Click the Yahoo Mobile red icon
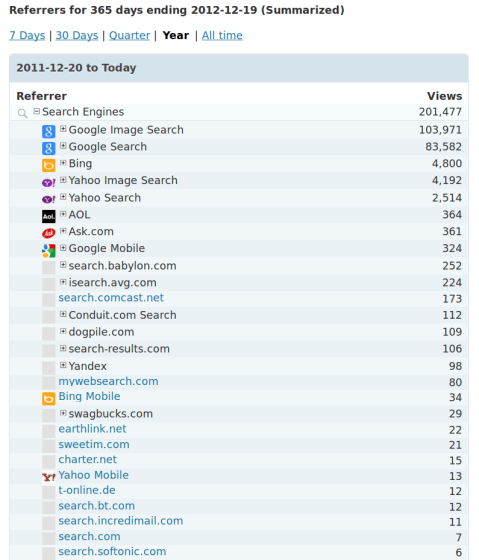 [x=49, y=477]
